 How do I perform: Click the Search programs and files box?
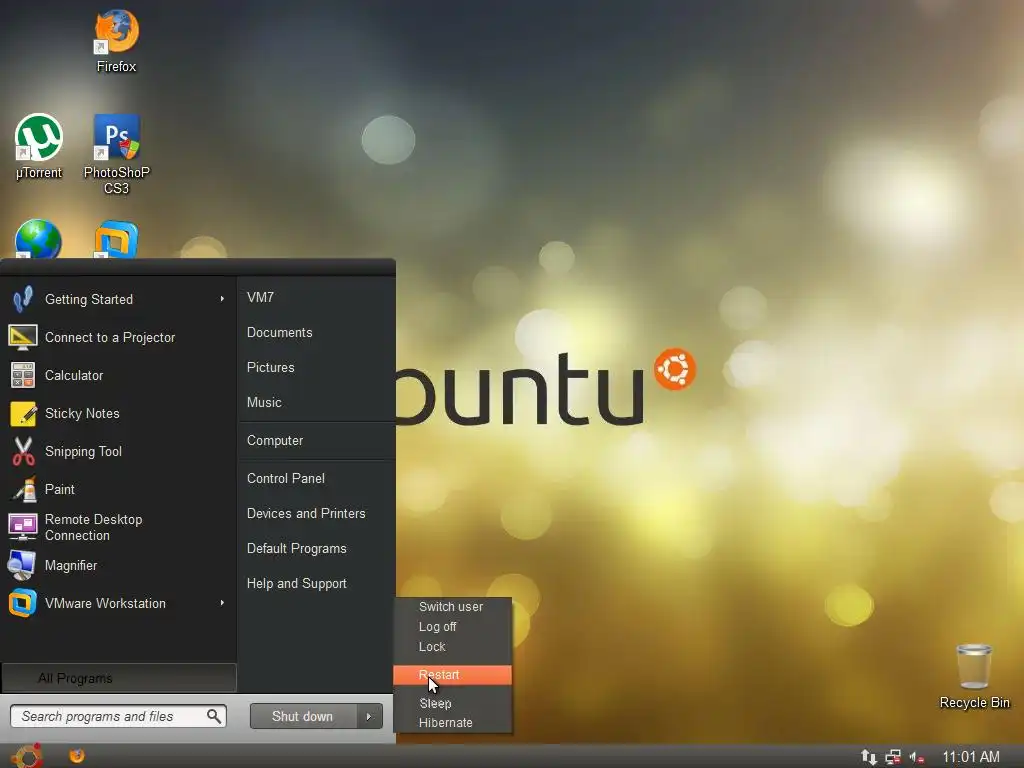pyautogui.click(x=118, y=716)
